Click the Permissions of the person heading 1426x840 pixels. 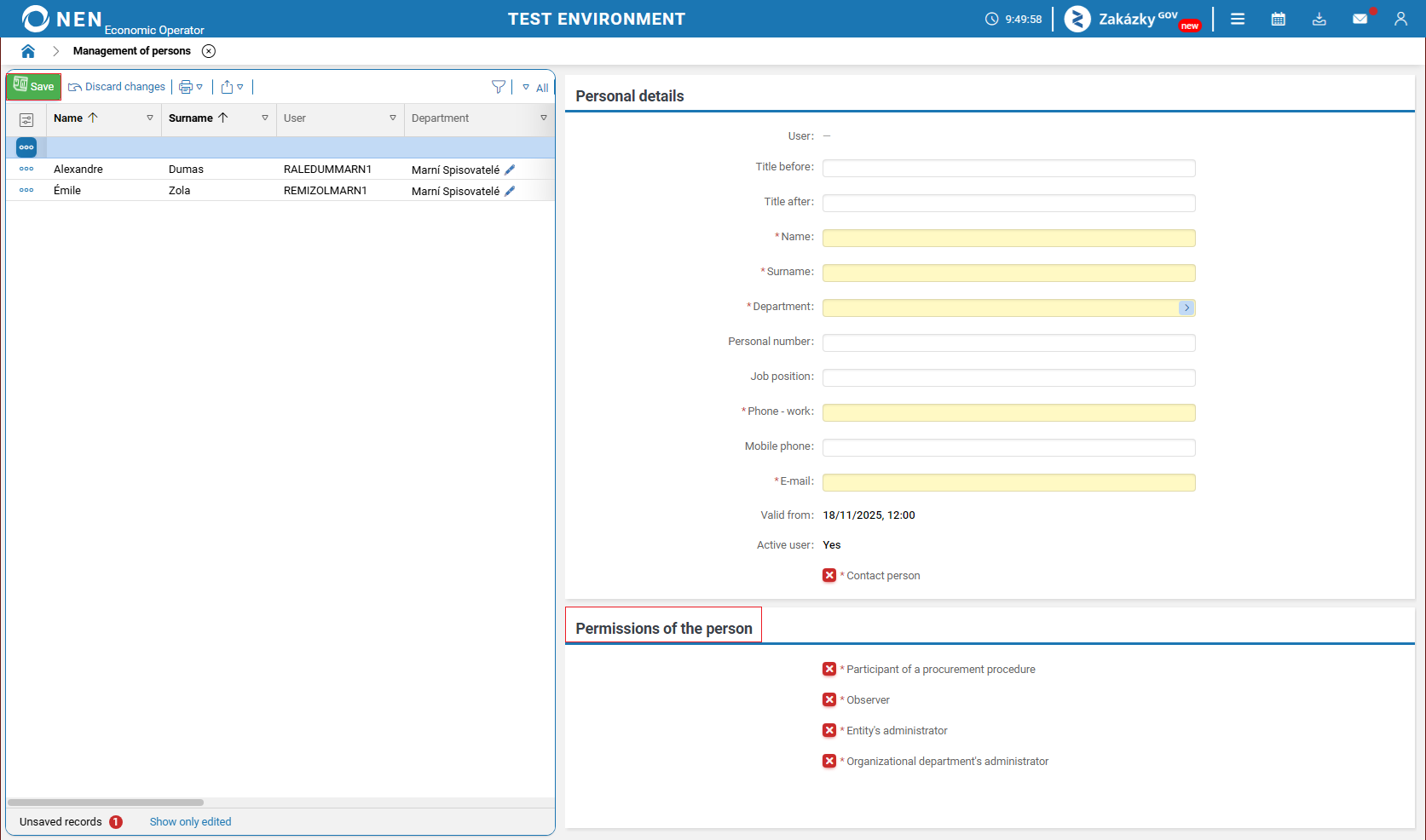tap(664, 629)
